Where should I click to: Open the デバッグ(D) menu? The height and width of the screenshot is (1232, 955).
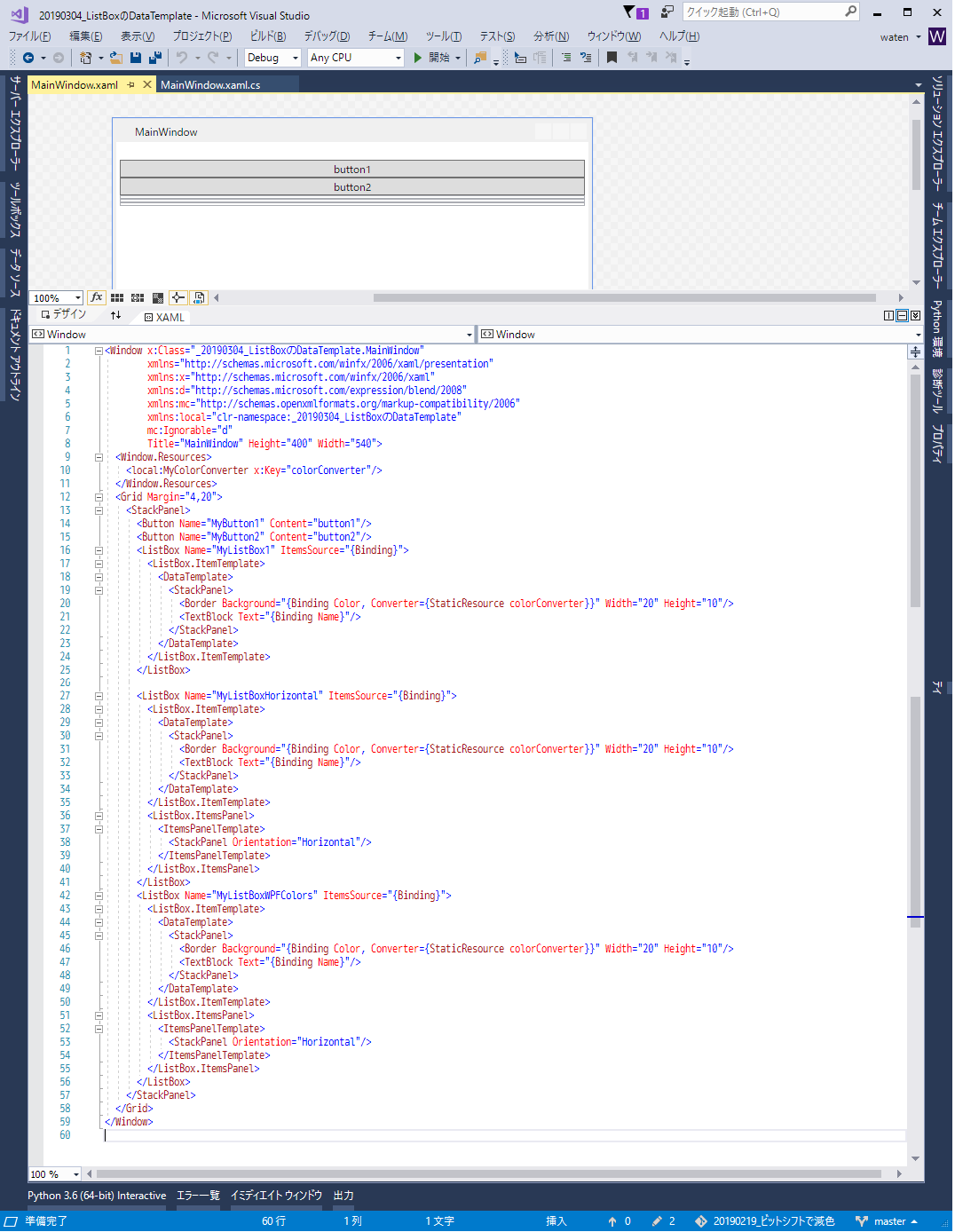[327, 36]
